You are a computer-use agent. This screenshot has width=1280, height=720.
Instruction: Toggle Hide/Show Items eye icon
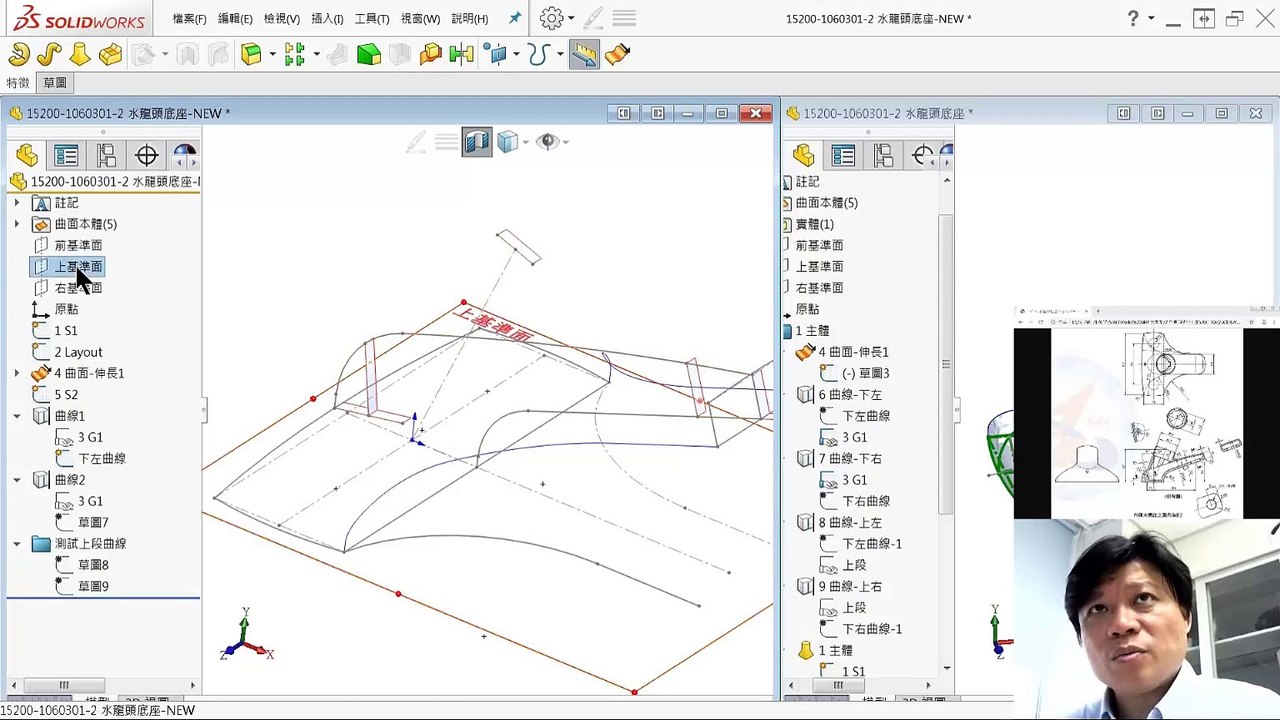[x=547, y=142]
